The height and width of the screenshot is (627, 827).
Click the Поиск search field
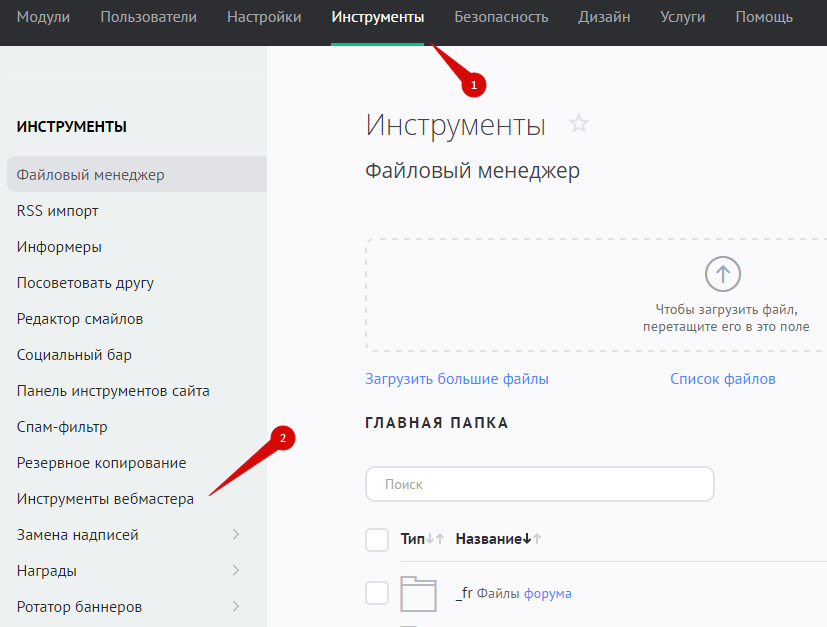click(540, 484)
